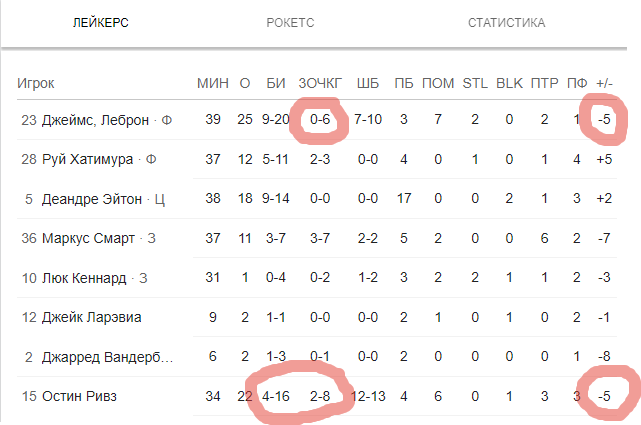The image size is (641, 425).
Task: Click the STL column header
Action: 474,82
